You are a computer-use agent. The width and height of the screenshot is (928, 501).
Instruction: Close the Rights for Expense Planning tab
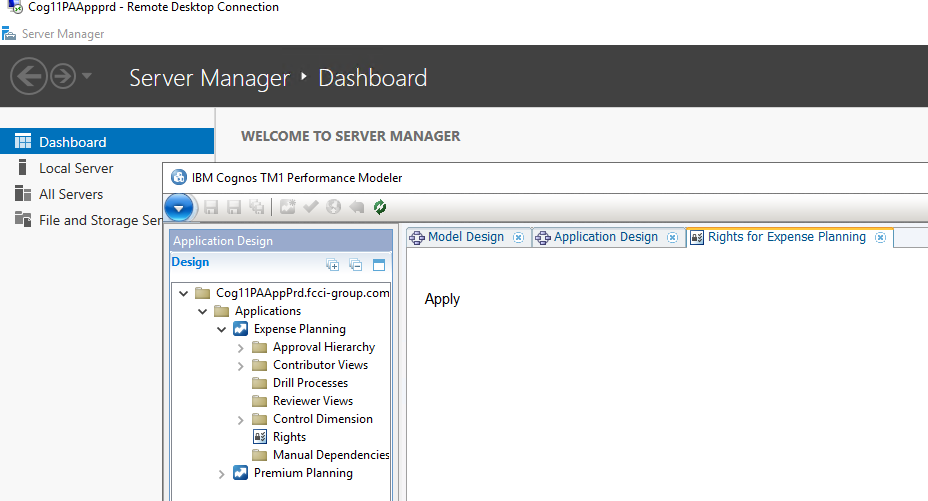point(881,238)
